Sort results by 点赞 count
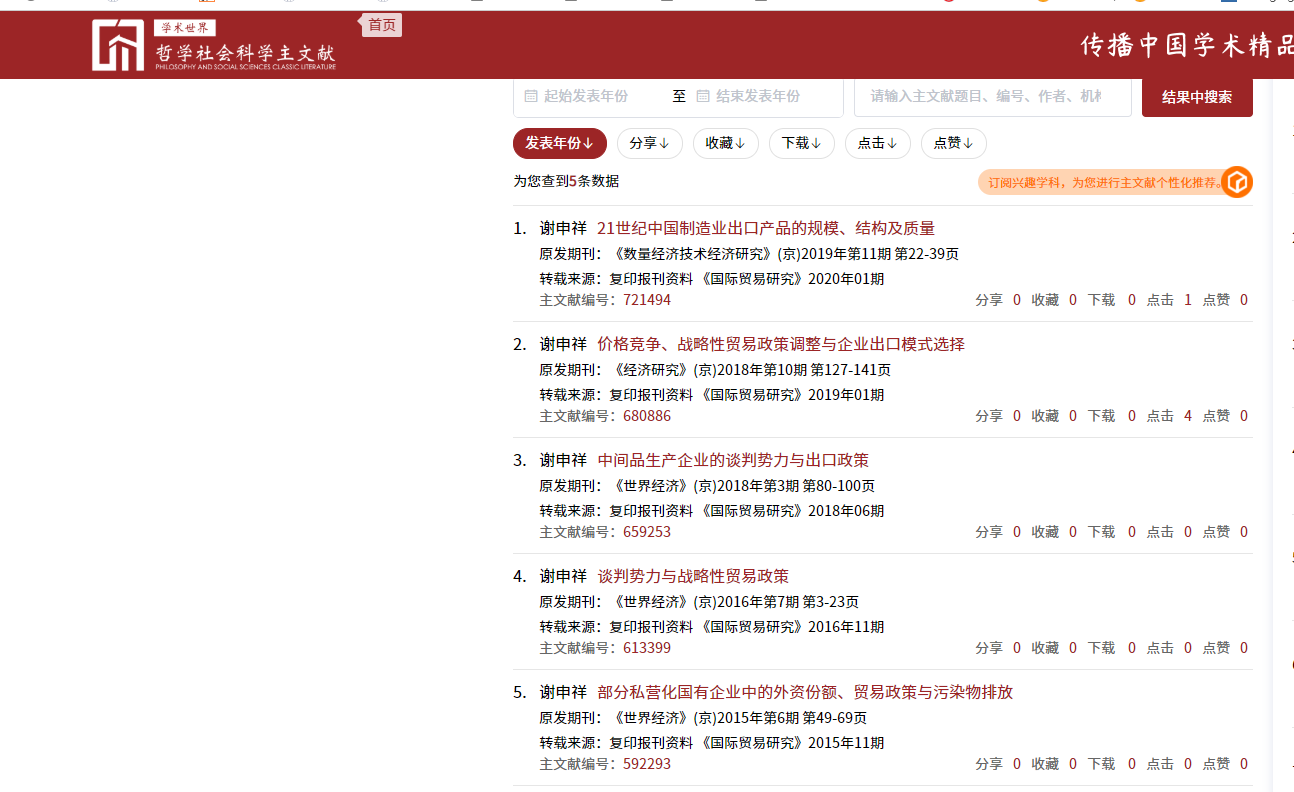 click(x=953, y=143)
